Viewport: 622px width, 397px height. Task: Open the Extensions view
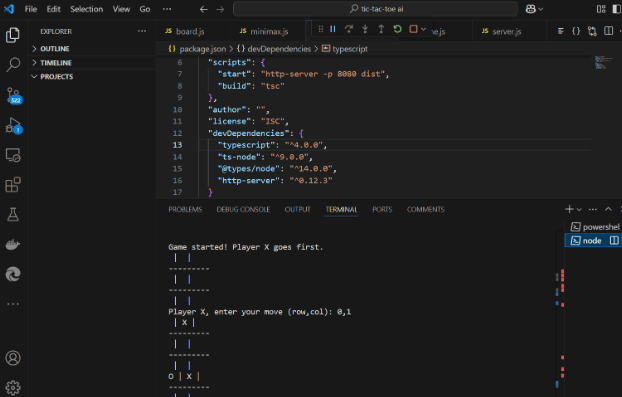[13, 185]
